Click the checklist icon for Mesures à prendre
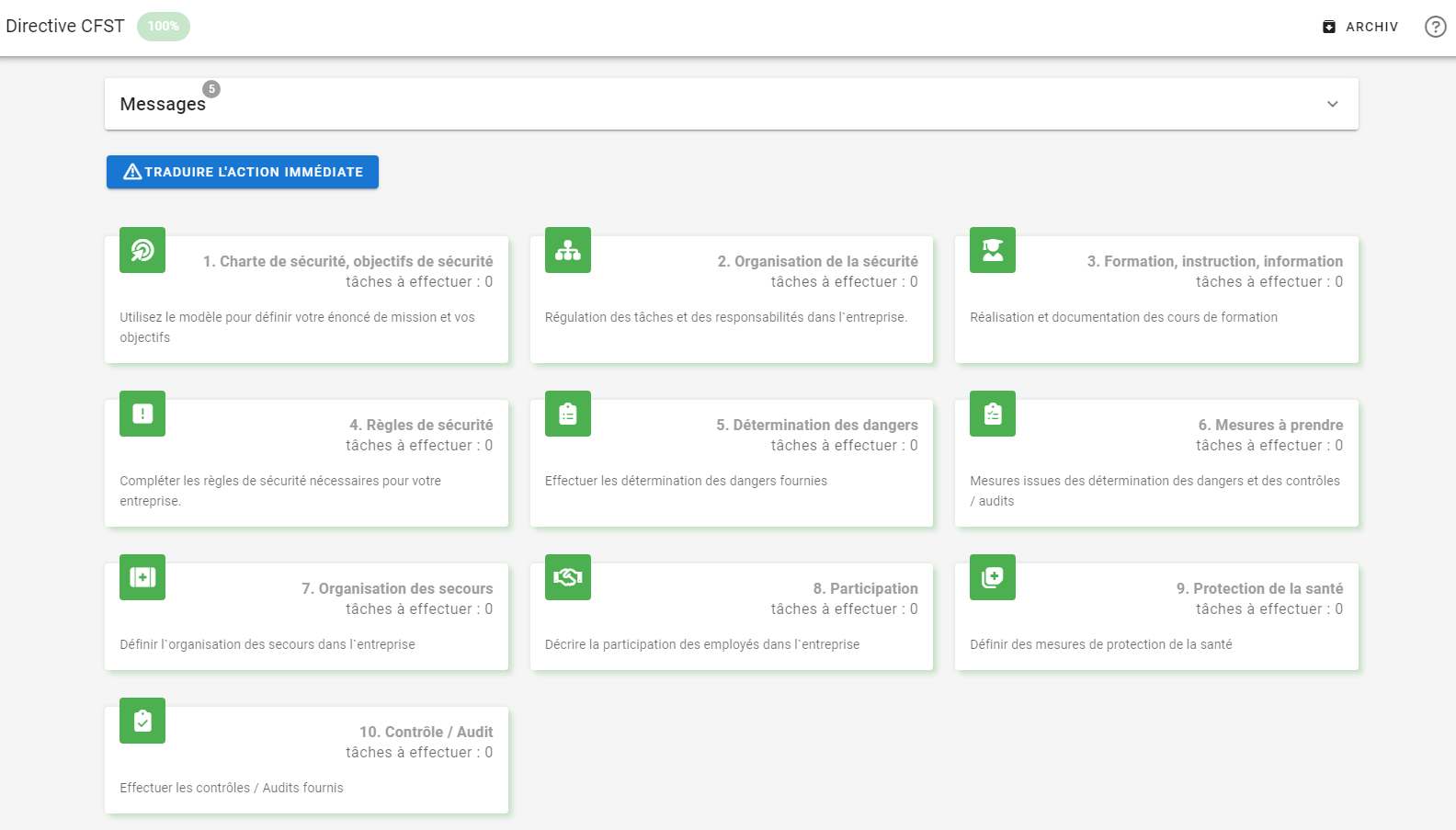The image size is (1456, 830). [x=993, y=414]
